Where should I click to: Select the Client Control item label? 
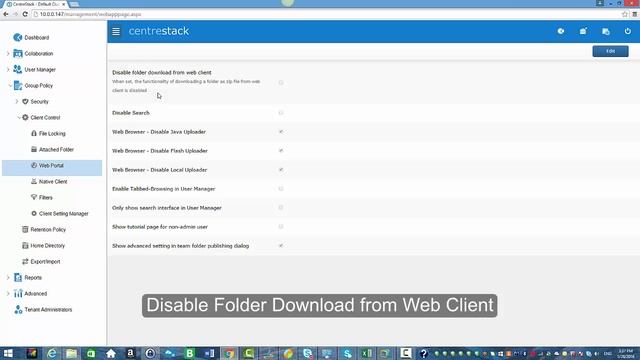(45, 118)
